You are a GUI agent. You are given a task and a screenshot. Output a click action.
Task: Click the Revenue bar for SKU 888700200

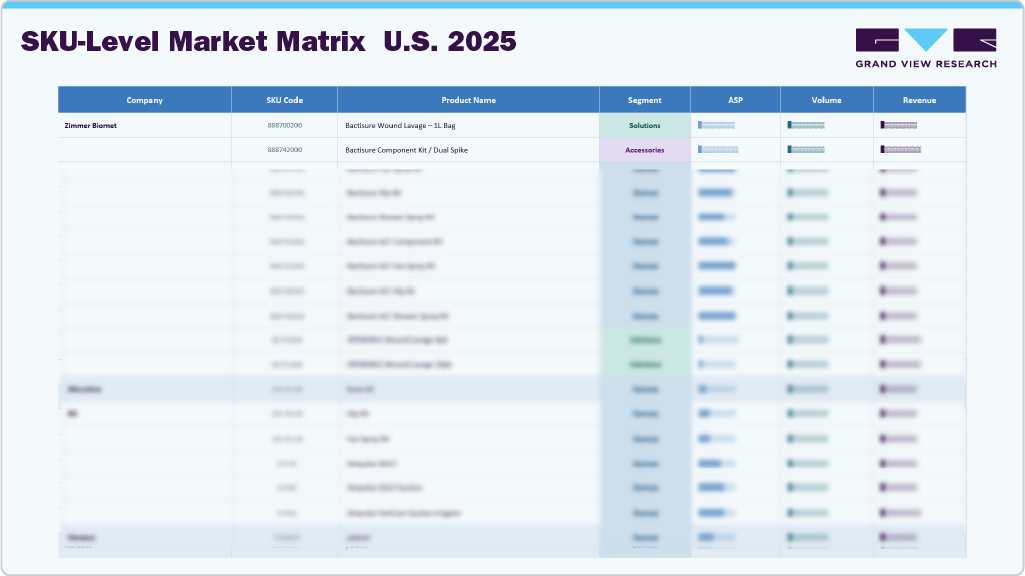point(899,125)
